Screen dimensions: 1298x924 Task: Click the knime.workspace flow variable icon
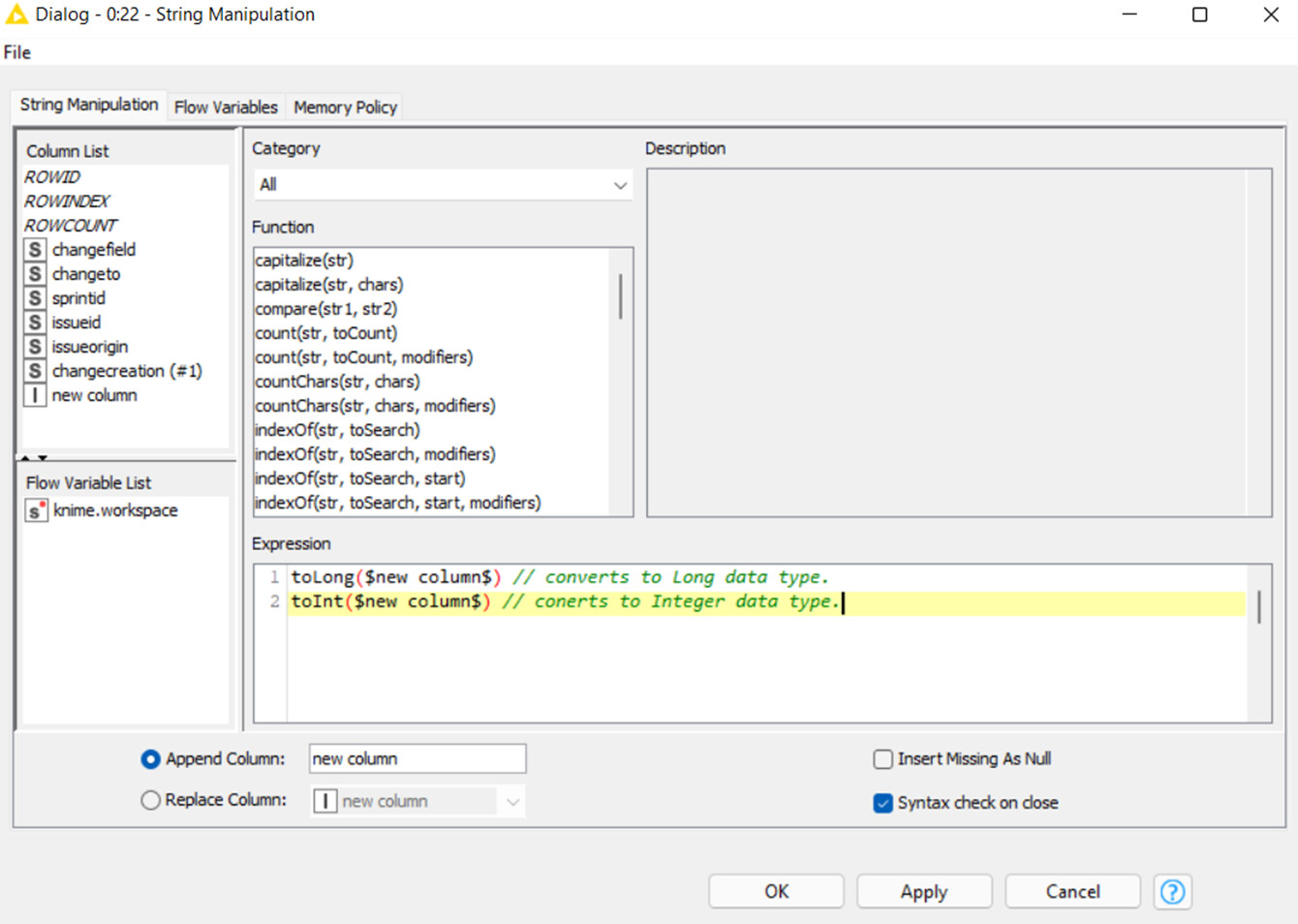[x=36, y=510]
